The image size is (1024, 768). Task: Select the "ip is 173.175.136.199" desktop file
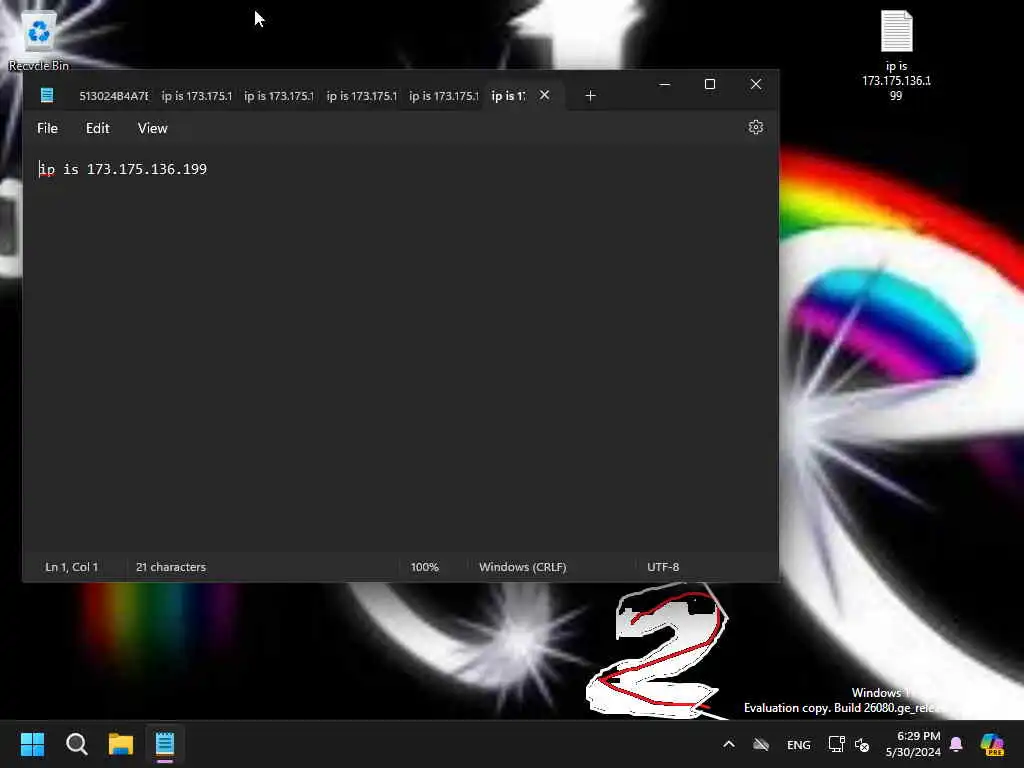[x=896, y=55]
